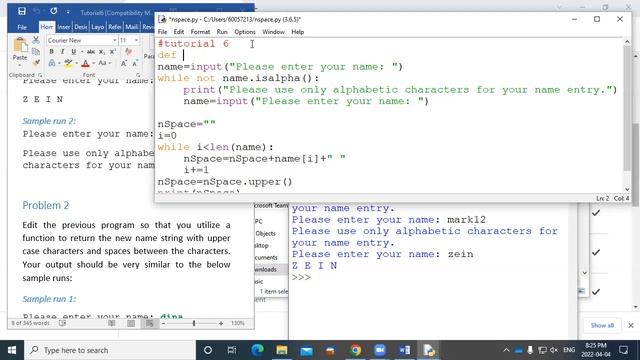Screen dimensions: 640x360
Task: Click Word's zoom out minus button
Action: pos(163,323)
